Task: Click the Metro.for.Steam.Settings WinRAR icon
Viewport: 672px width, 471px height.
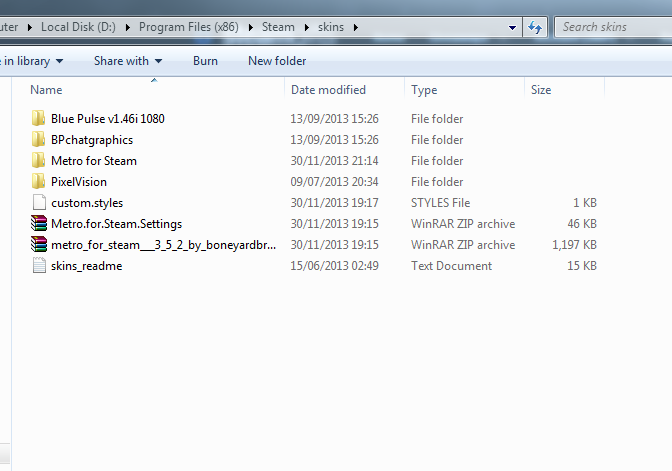Action: click(39, 223)
